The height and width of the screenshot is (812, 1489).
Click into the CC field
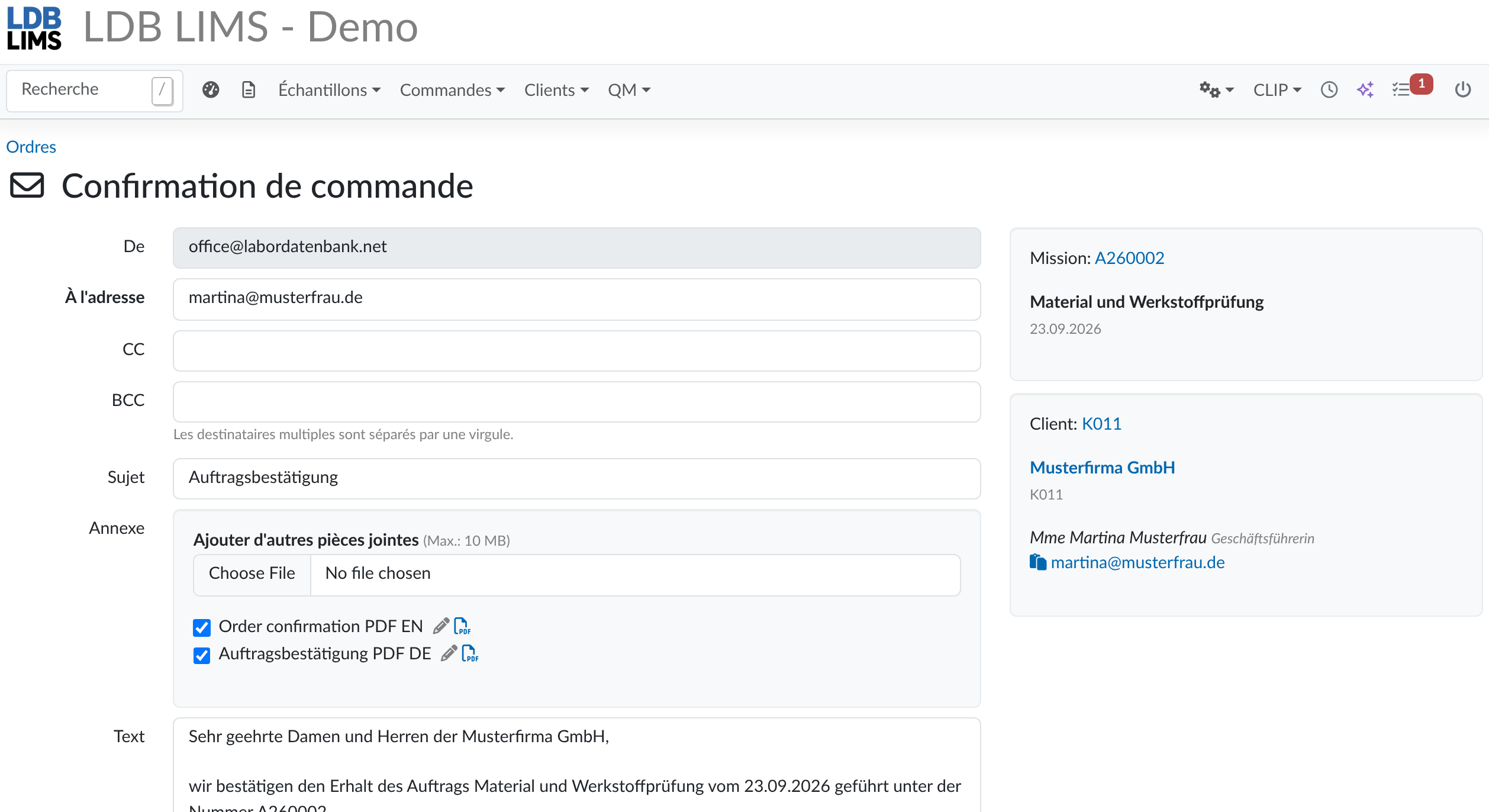(x=576, y=351)
